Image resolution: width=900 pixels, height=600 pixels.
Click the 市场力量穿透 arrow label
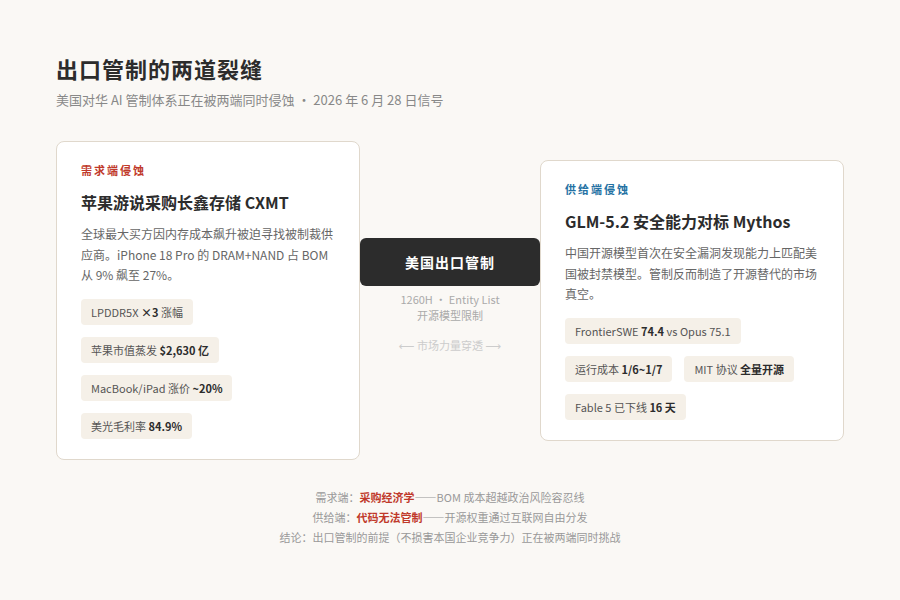(450, 346)
